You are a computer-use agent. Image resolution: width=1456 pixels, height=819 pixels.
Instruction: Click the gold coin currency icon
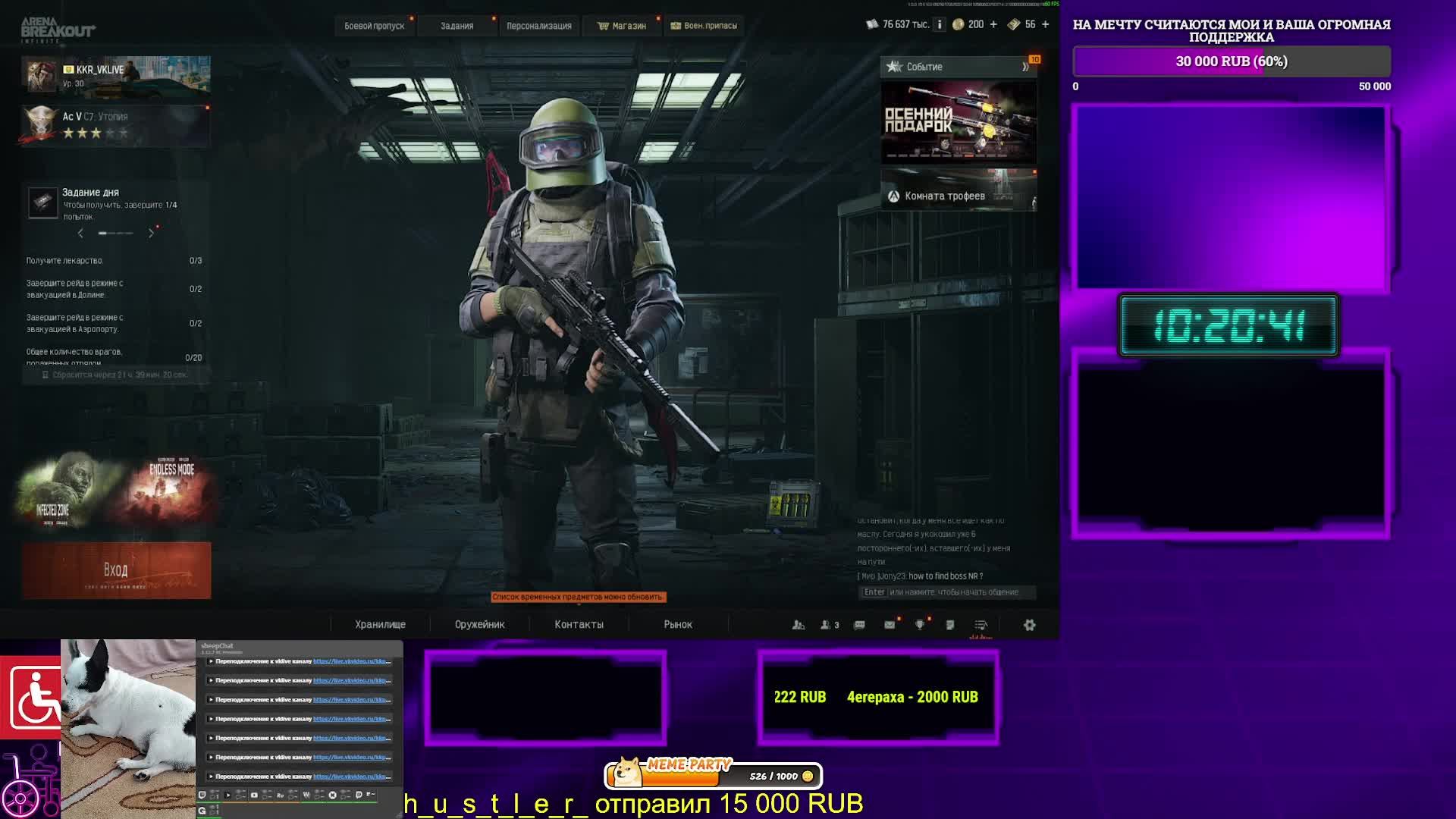click(x=959, y=24)
